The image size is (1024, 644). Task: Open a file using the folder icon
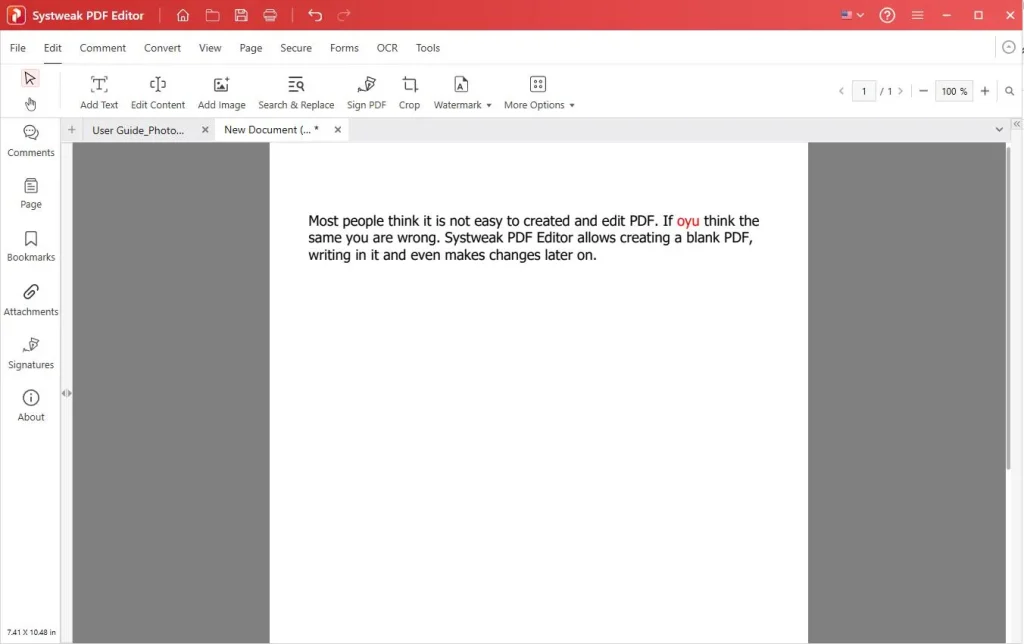pyautogui.click(x=212, y=15)
